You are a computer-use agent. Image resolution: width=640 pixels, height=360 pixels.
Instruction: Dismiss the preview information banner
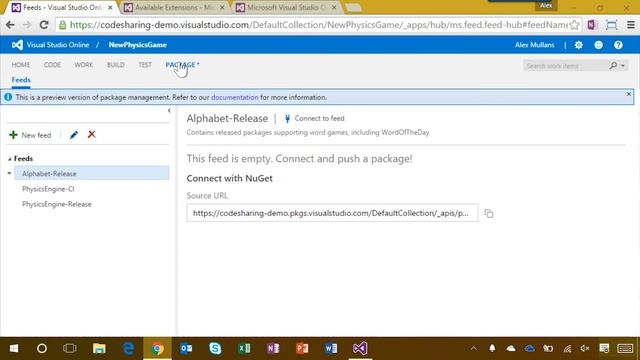629,94
